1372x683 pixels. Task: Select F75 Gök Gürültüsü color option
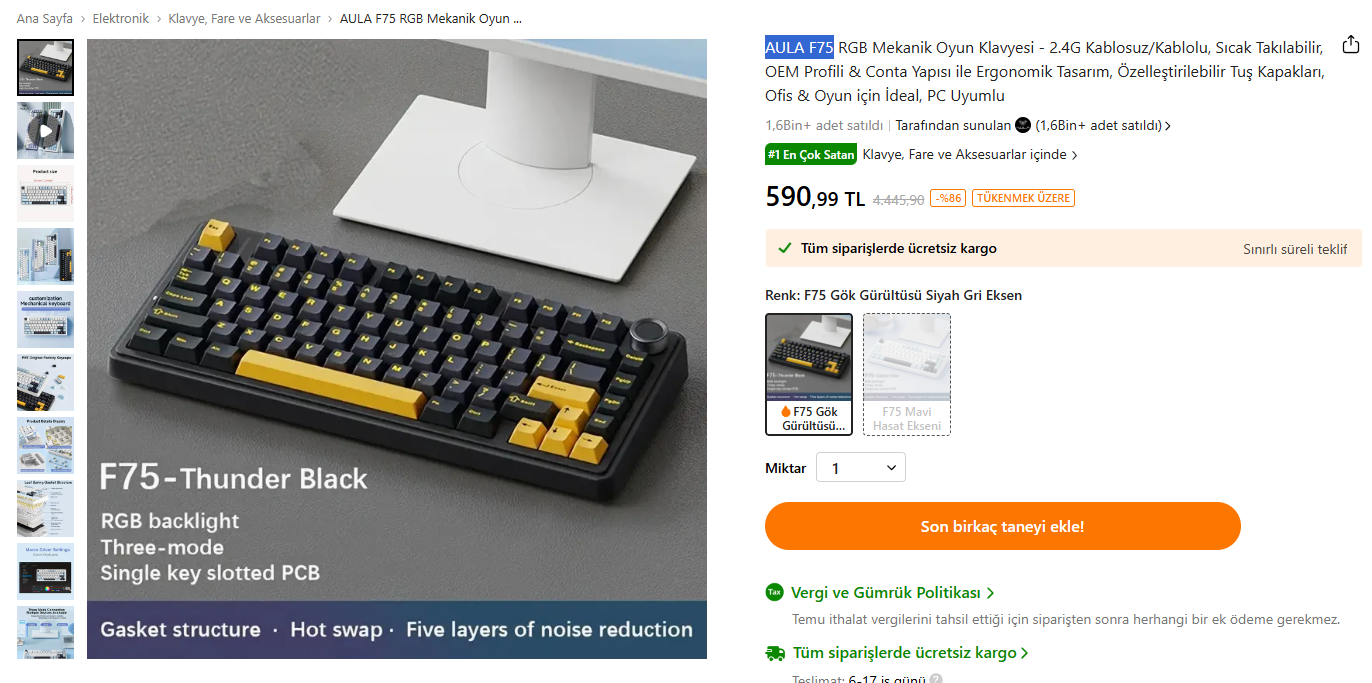pyautogui.click(x=809, y=374)
